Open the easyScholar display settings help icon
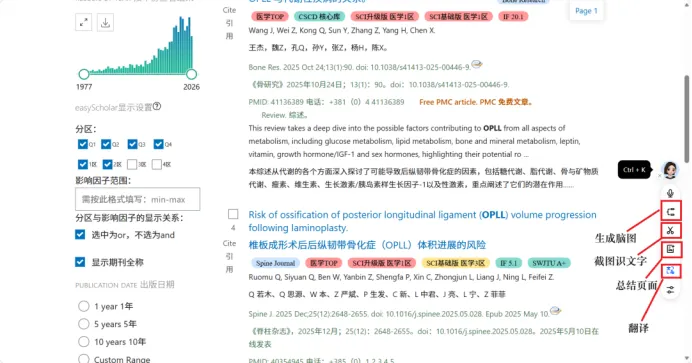The image size is (692, 363). coord(157,106)
